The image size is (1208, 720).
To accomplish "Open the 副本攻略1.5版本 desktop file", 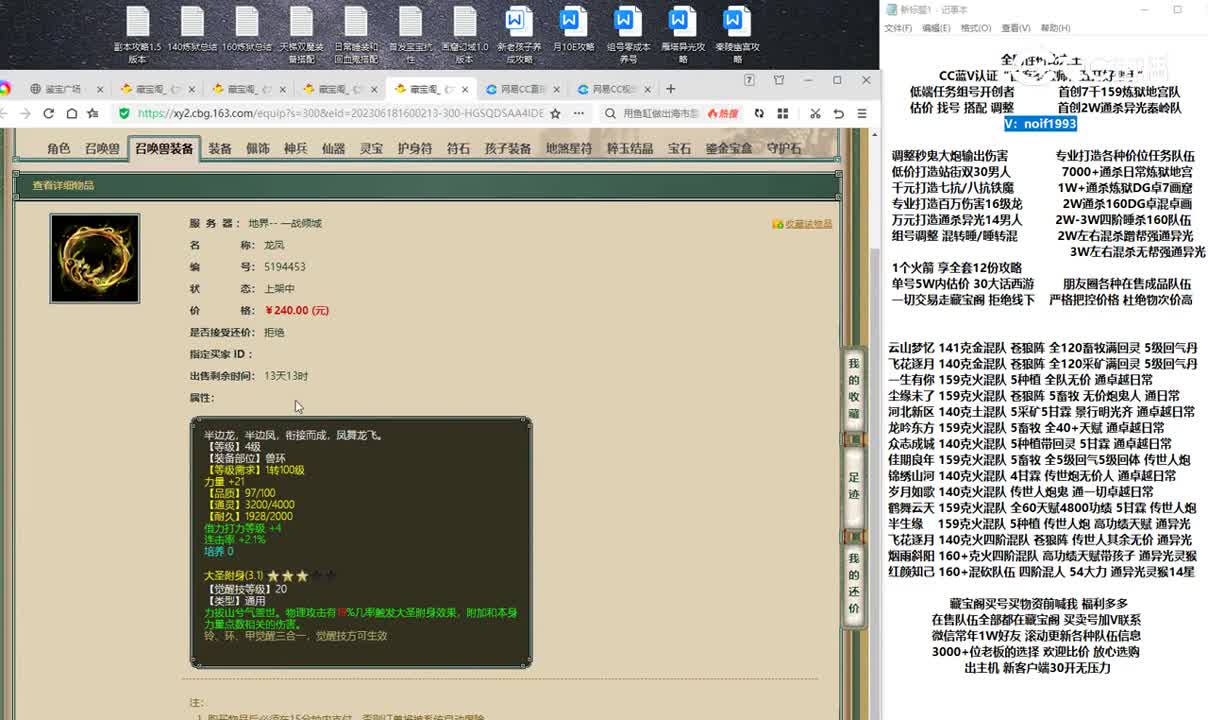I will [137, 34].
